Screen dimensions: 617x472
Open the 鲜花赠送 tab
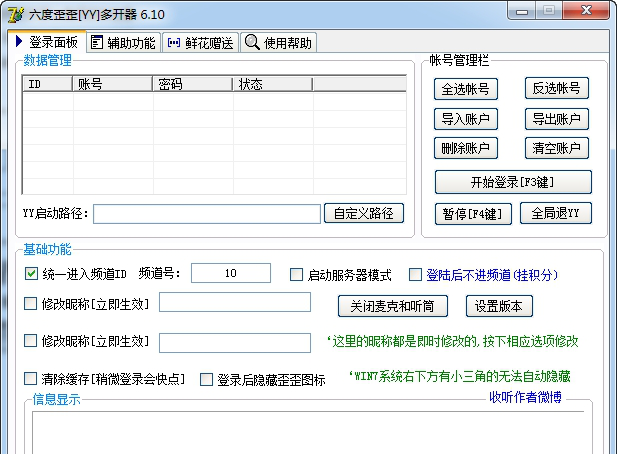201,42
